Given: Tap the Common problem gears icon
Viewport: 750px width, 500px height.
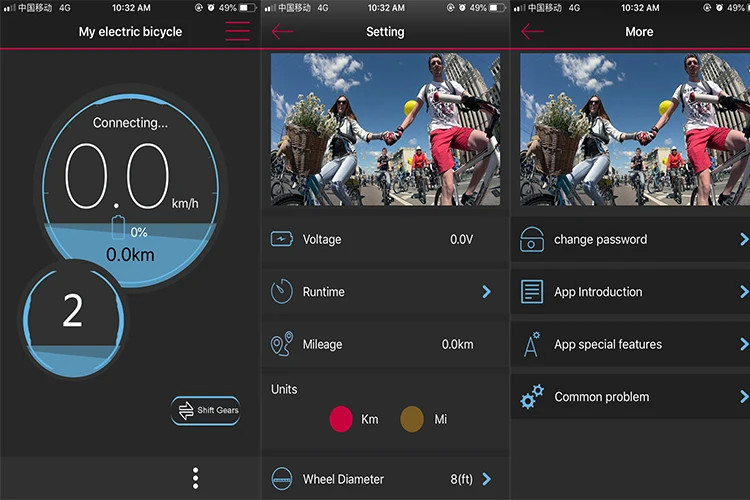Looking at the screenshot, I should 532,397.
